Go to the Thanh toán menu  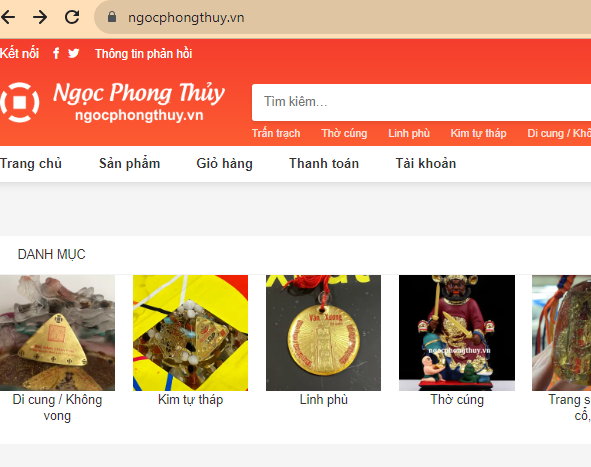(x=324, y=164)
